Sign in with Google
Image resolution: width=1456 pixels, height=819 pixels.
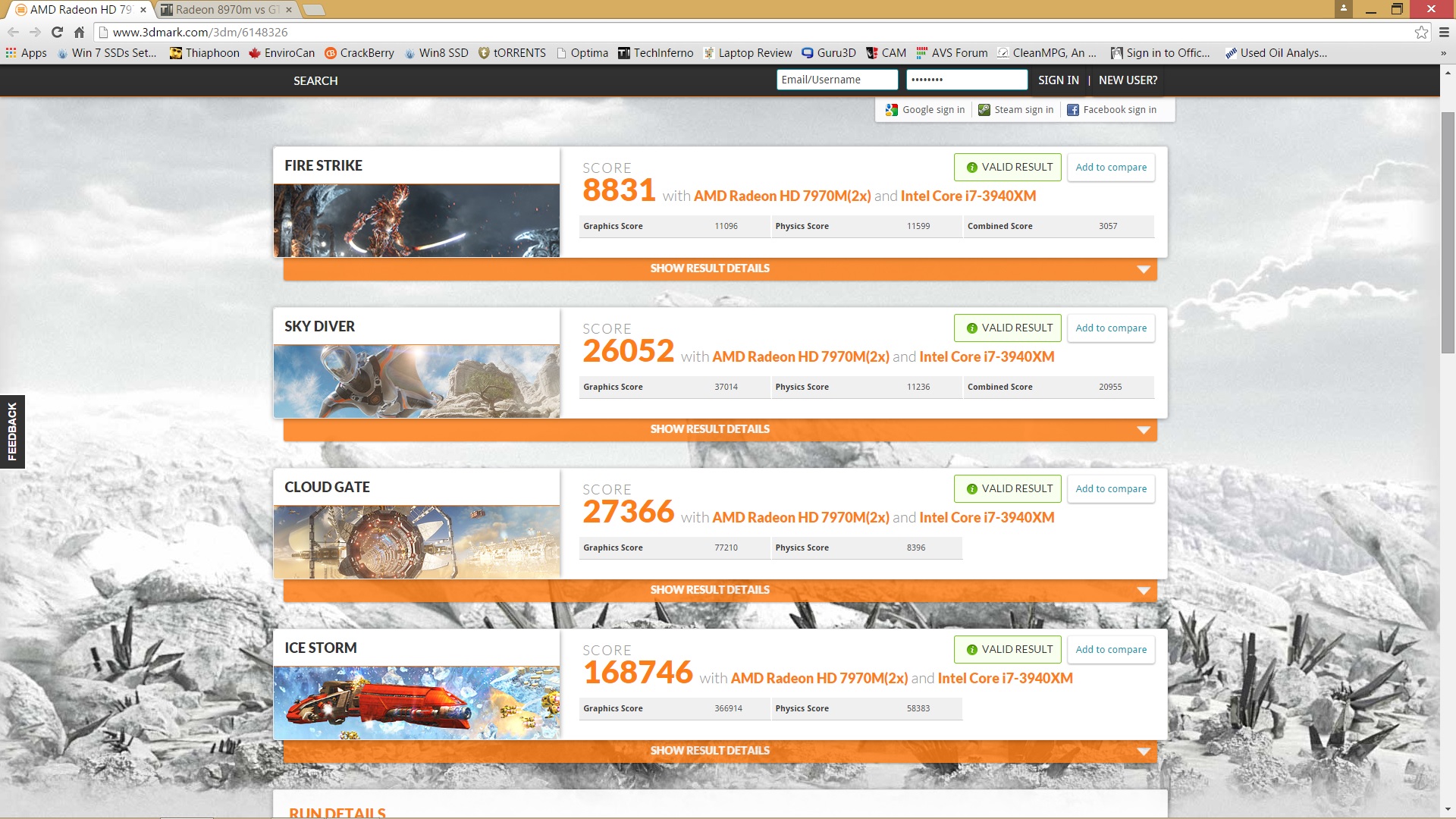(925, 110)
